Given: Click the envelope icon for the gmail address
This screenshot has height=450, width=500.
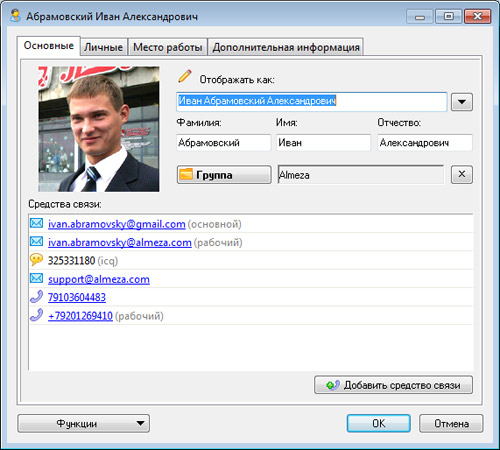Looking at the screenshot, I should 36,223.
